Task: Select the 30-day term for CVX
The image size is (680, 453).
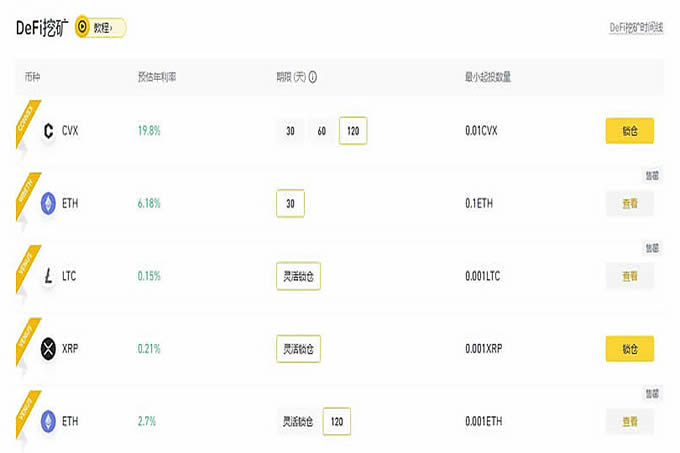Action: (290, 131)
